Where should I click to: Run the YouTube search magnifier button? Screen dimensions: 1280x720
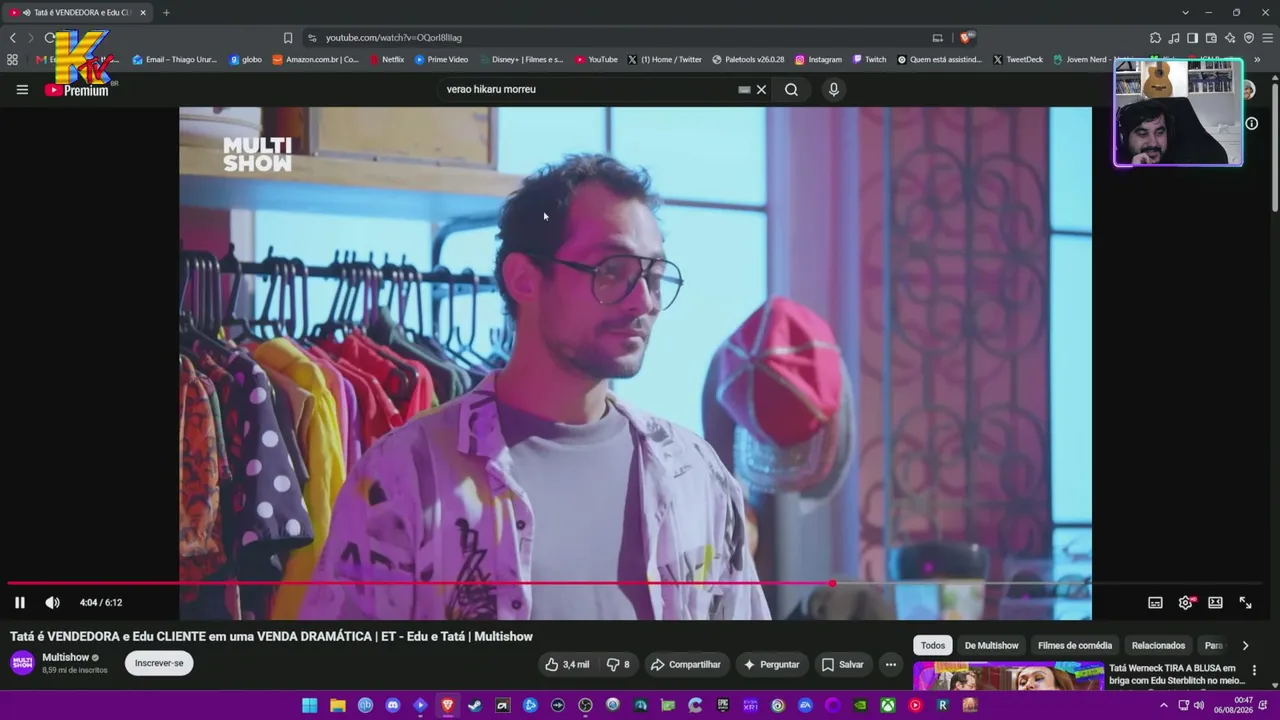click(791, 89)
